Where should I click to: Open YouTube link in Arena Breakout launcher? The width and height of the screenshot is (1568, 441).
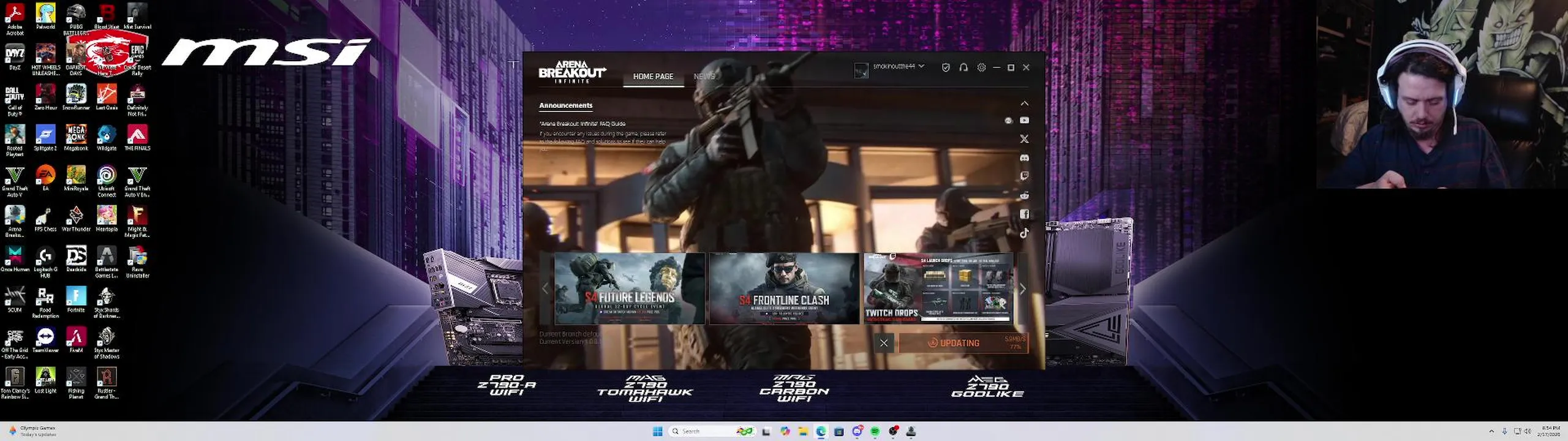[1024, 121]
